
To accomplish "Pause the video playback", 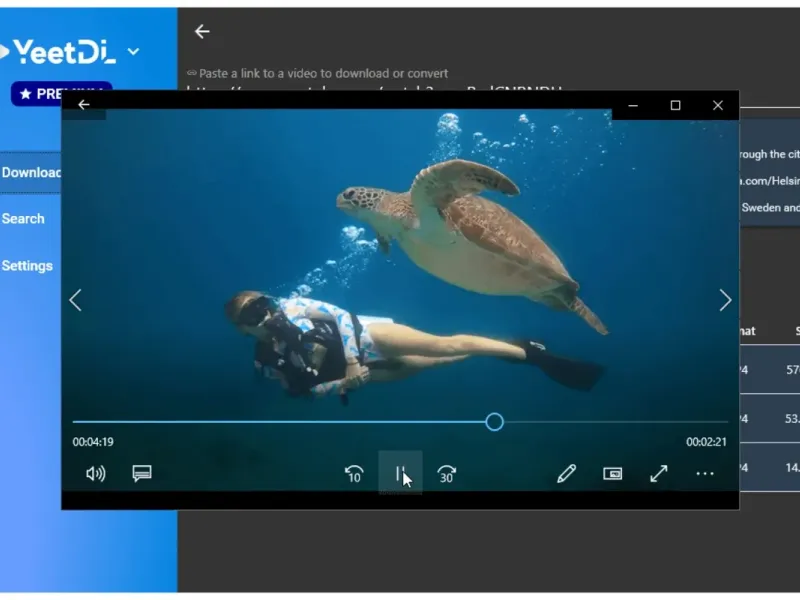I will [400, 473].
